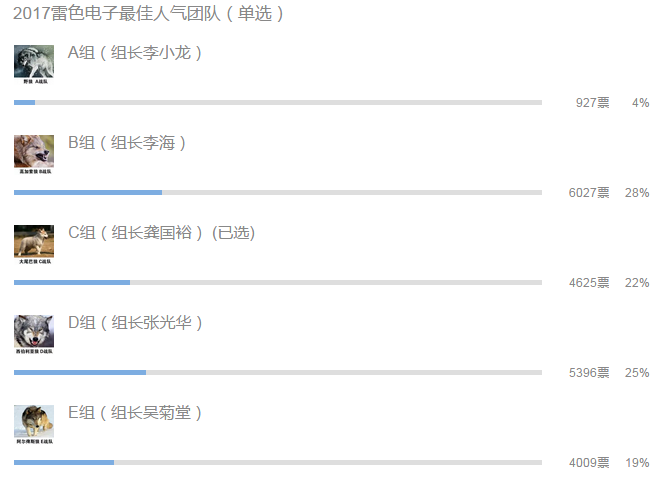
Task: Click the 5396票 vote count
Action: tap(589, 373)
